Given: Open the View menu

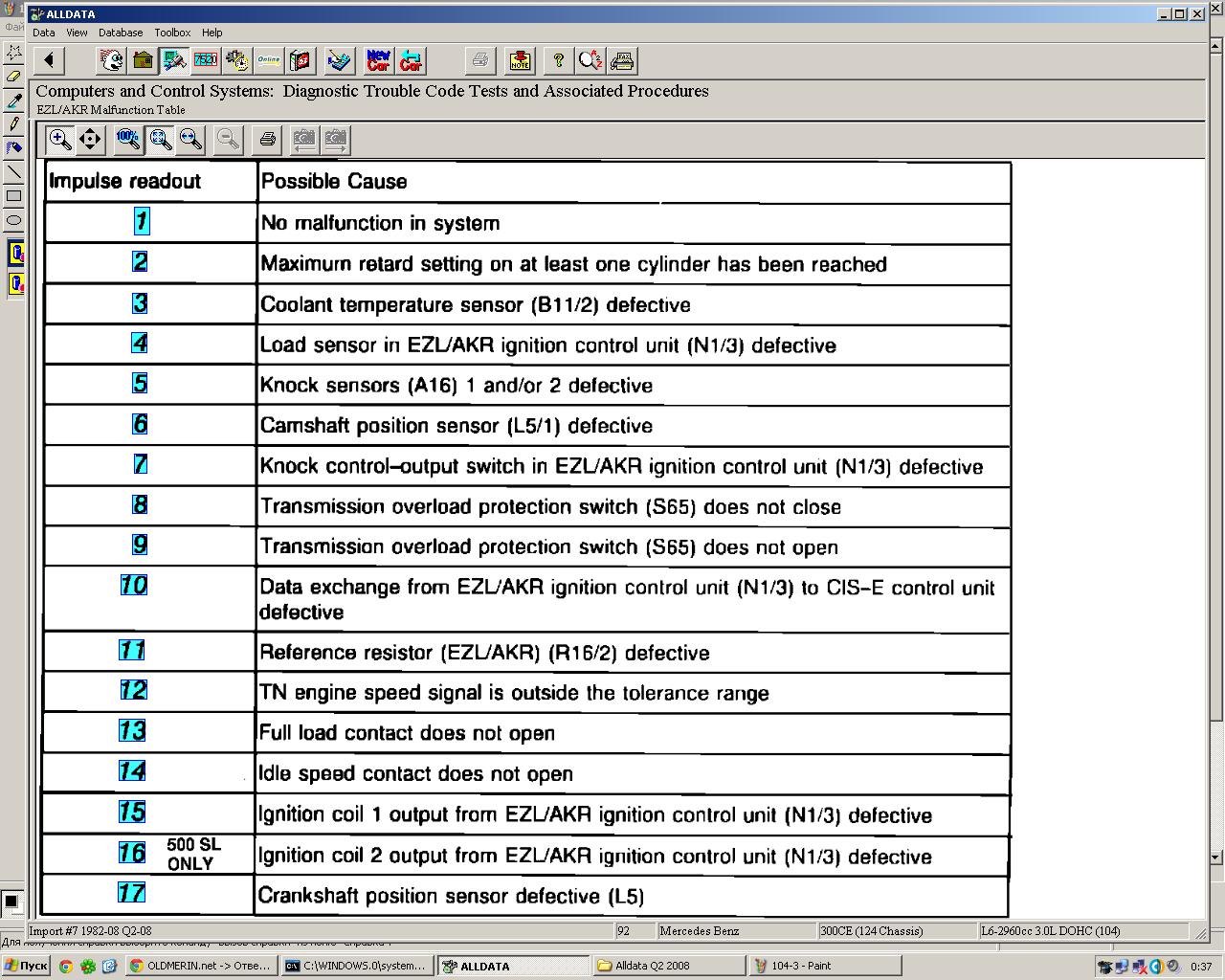Looking at the screenshot, I should pos(77,33).
